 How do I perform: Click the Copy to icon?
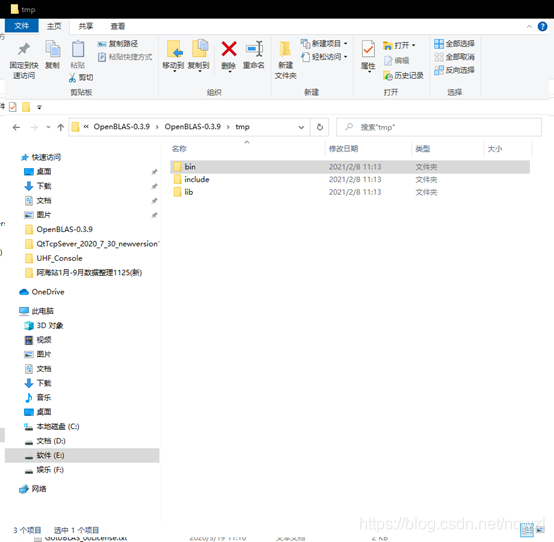coord(200,48)
